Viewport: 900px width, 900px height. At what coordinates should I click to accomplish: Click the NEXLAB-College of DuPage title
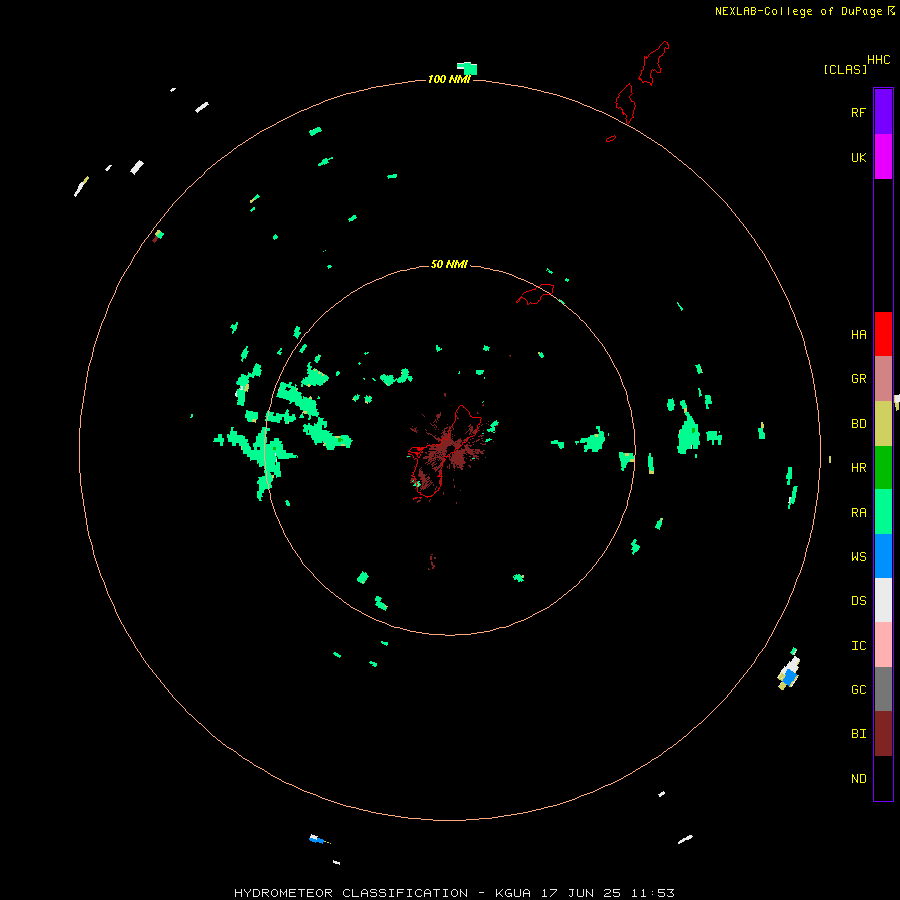coord(798,11)
